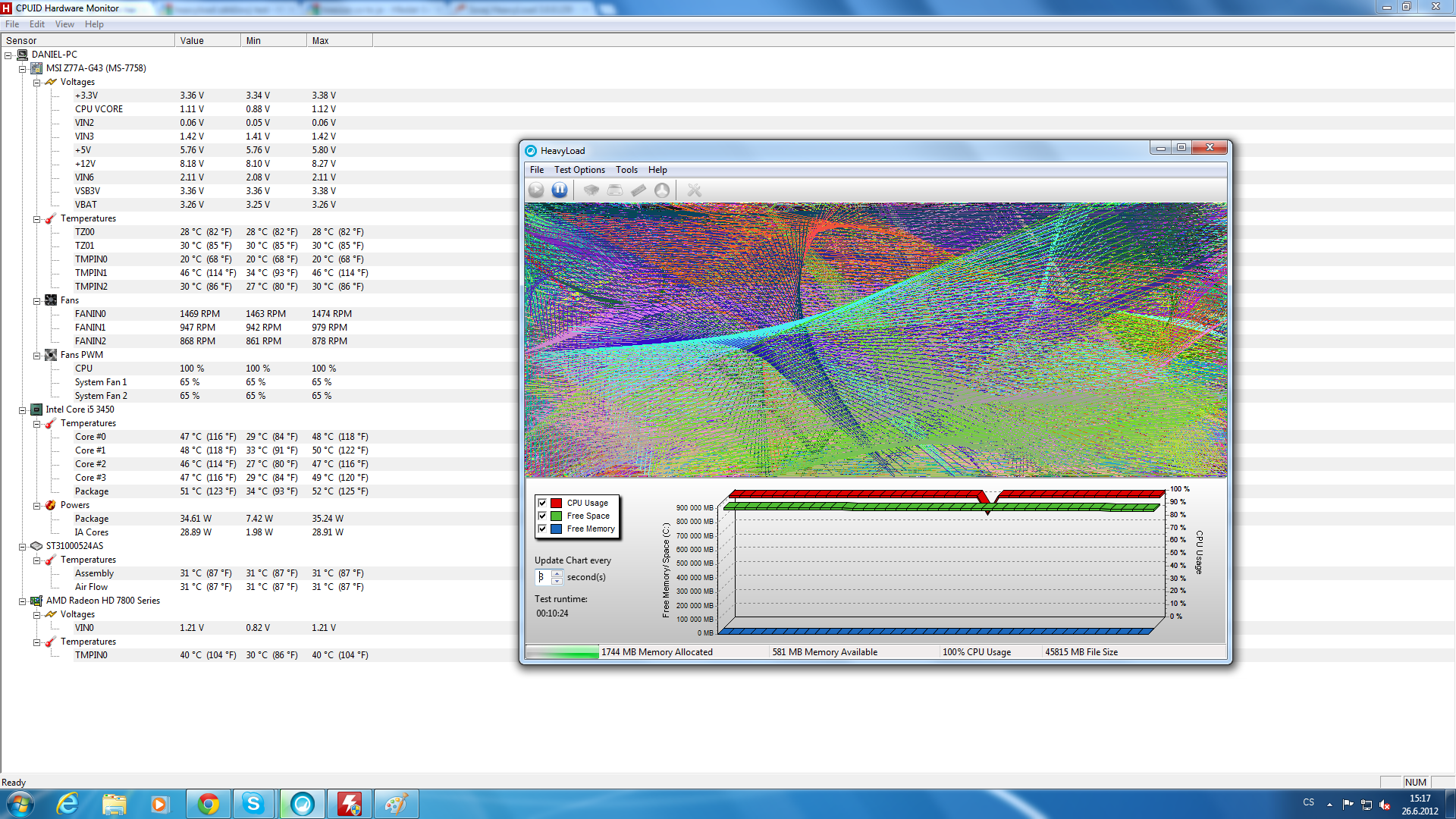1456x819 pixels.
Task: Open HeavyLoad Tools menu
Action: [x=626, y=170]
